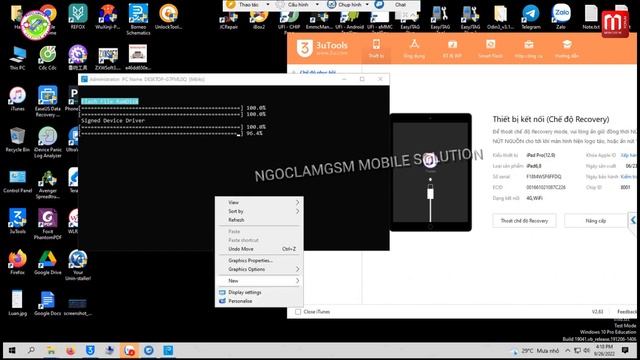Viewport: 640px width, 360px height.
Task: Open the EaseUS Data Recovery shortcut
Action: tap(47, 102)
